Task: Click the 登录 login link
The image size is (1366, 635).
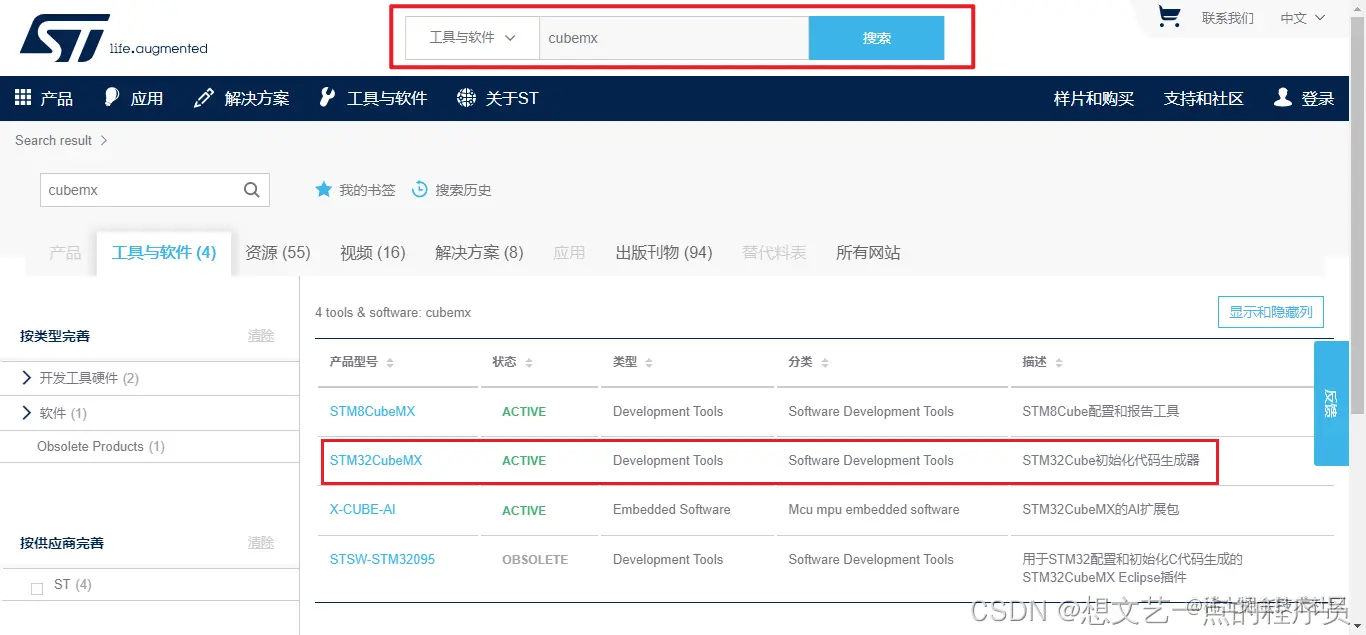Action: click(1318, 98)
